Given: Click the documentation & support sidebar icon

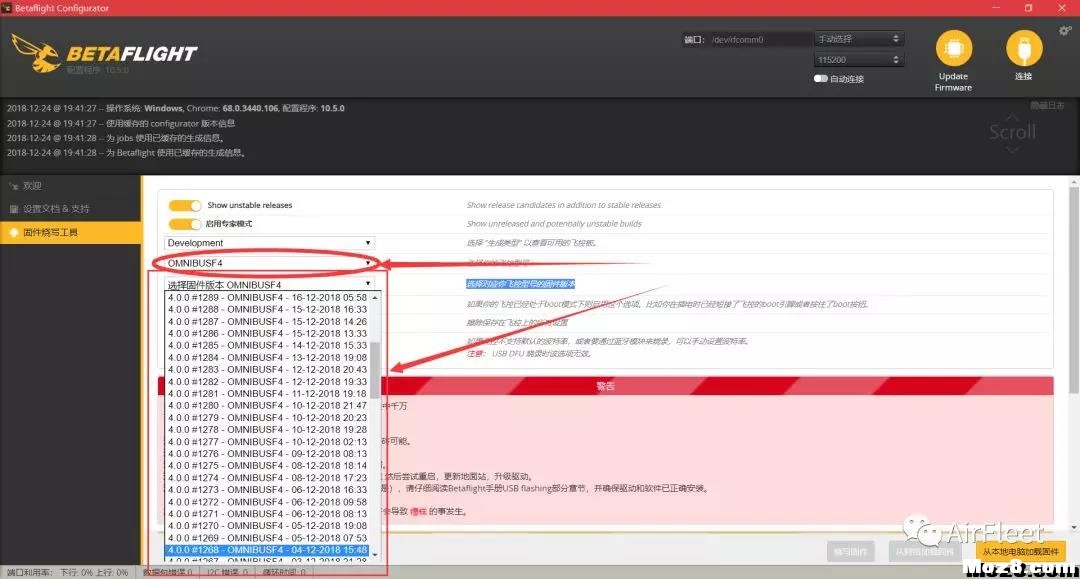Looking at the screenshot, I should point(13,209).
